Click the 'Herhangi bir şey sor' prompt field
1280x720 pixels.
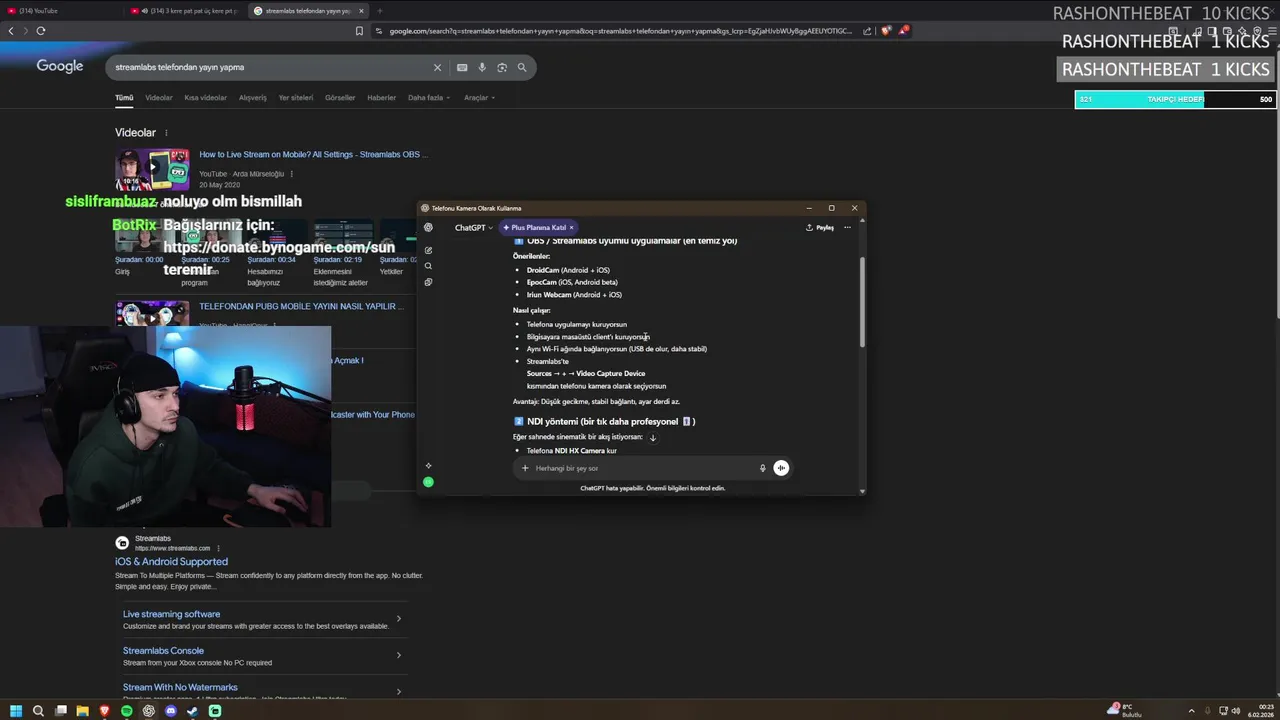(x=640, y=468)
